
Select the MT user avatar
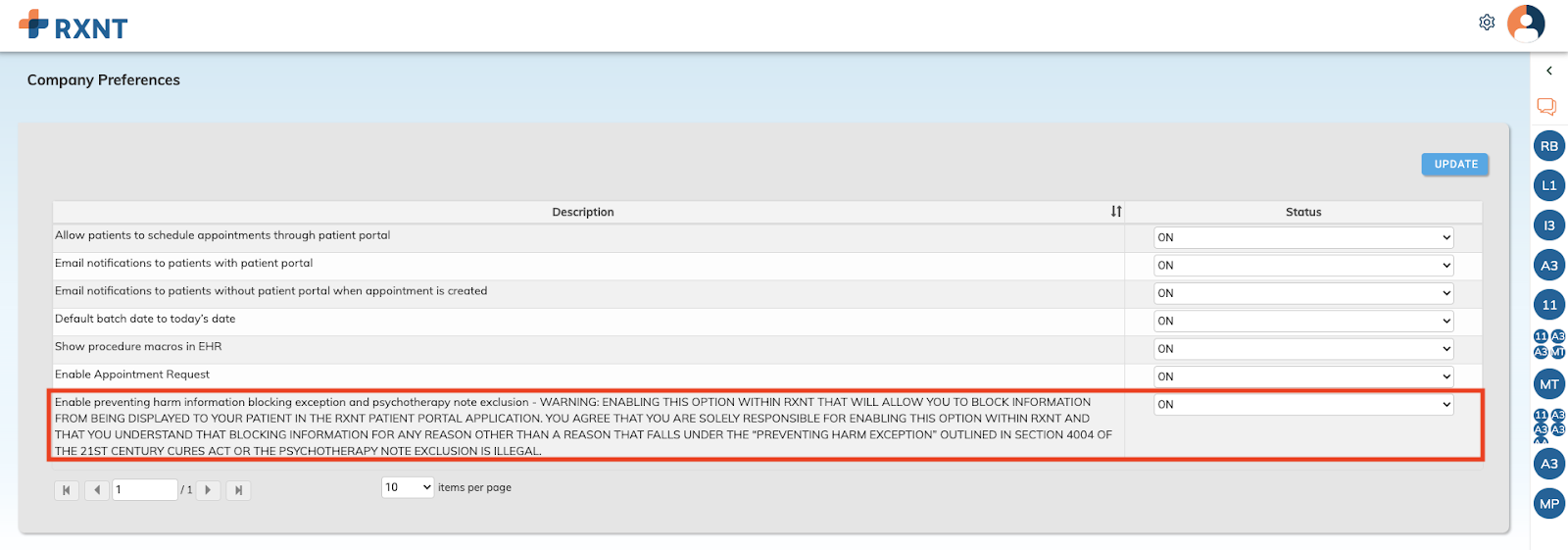coord(1549,384)
